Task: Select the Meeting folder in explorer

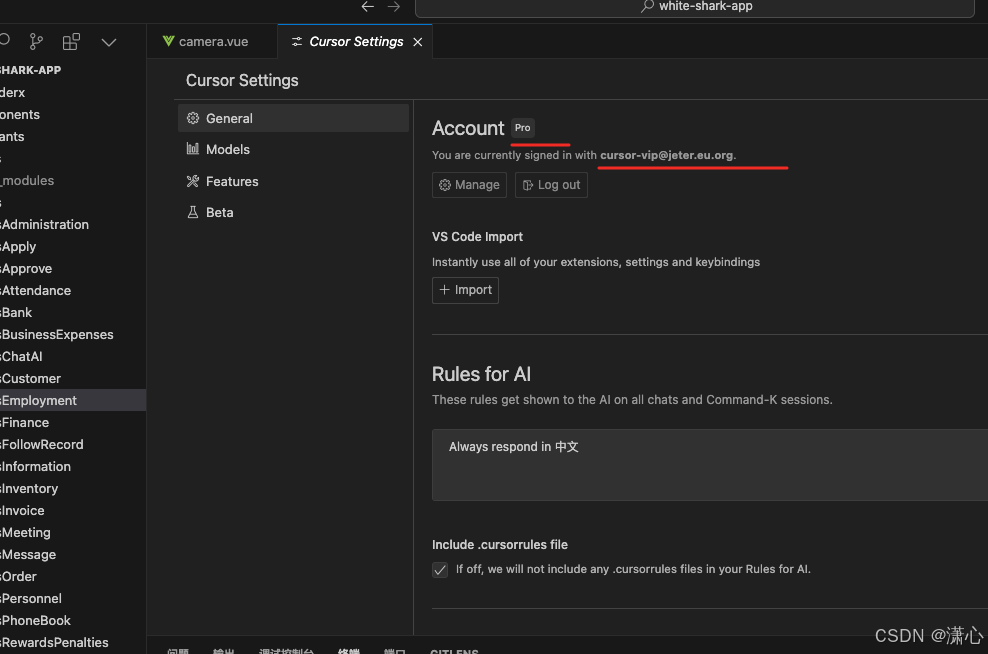Action: point(73,533)
